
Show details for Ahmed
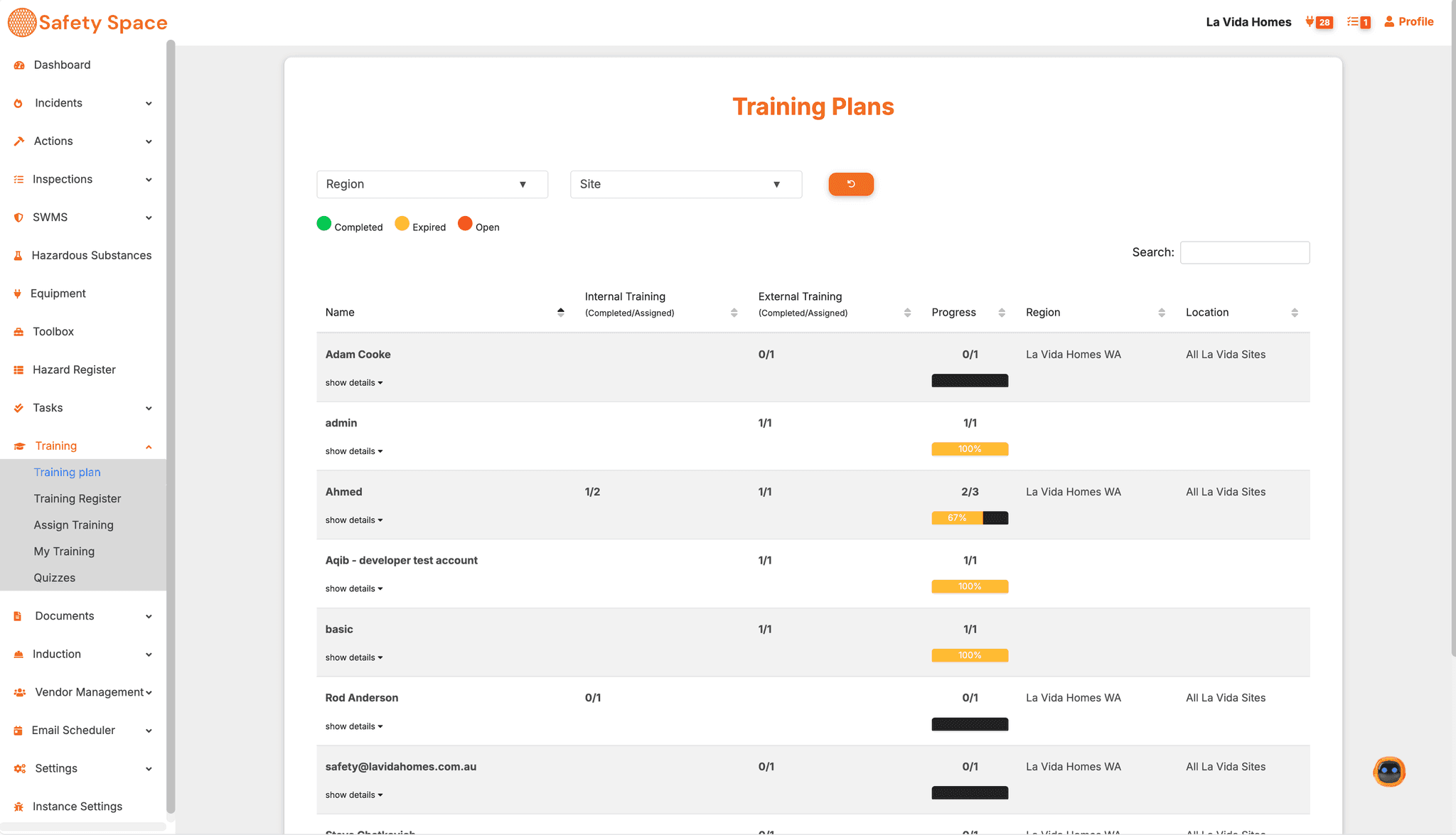(x=354, y=520)
